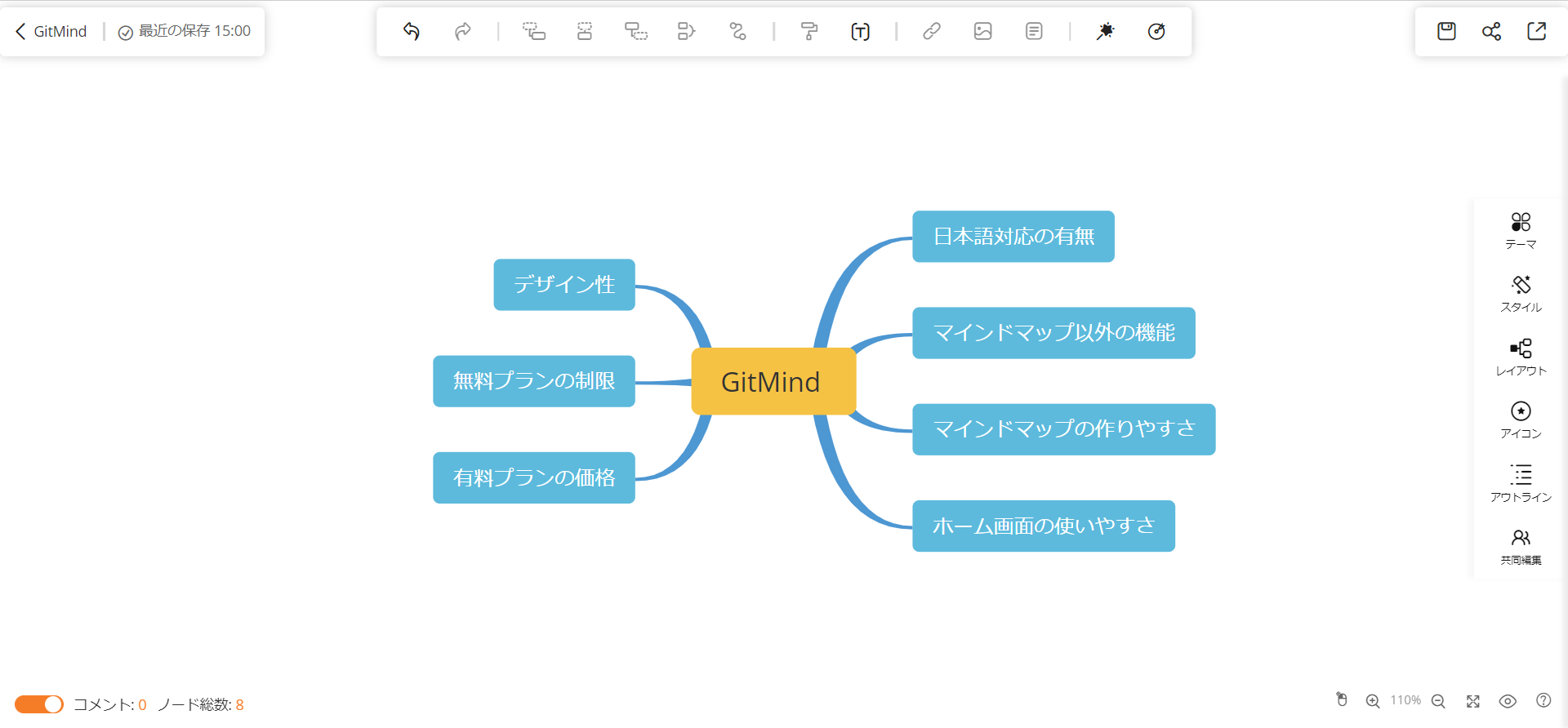1568x728 pixels.
Task: Export the mind map
Action: coord(1537,31)
